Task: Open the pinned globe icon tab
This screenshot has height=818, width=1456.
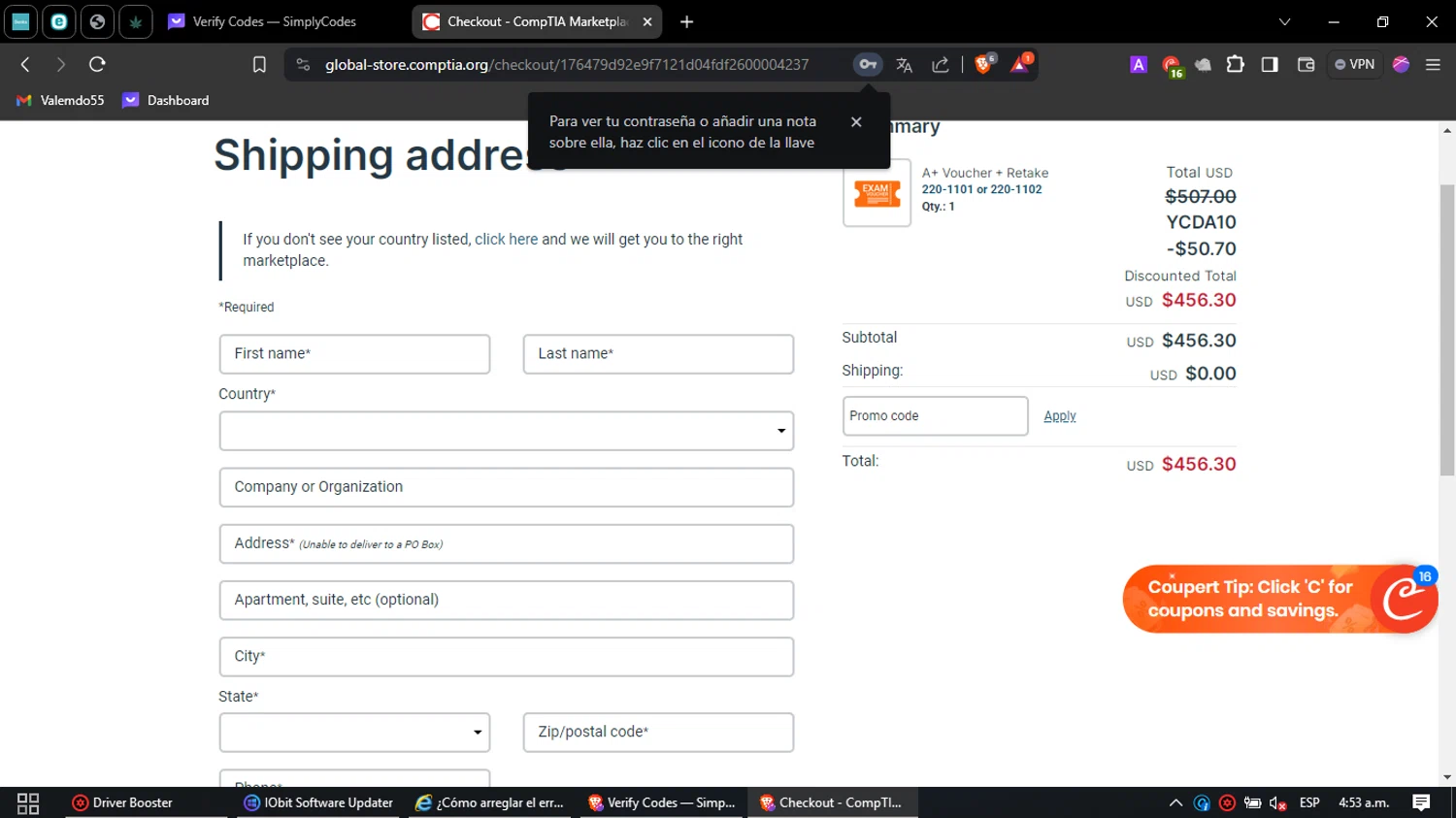Action: (x=97, y=21)
